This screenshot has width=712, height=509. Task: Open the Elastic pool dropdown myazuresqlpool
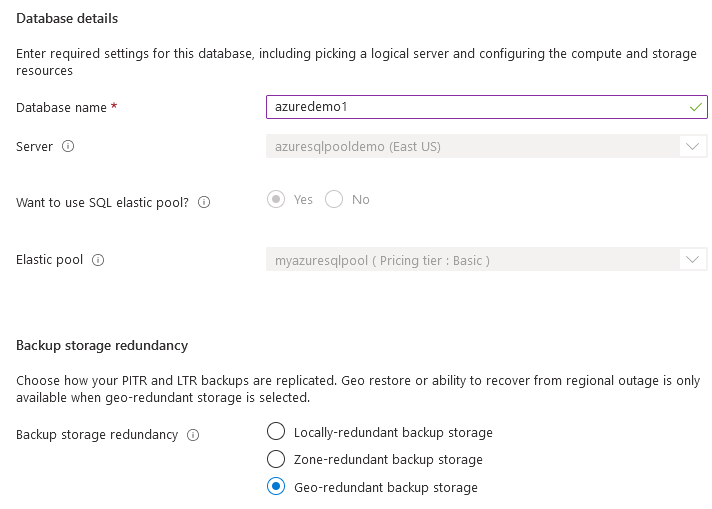486,259
